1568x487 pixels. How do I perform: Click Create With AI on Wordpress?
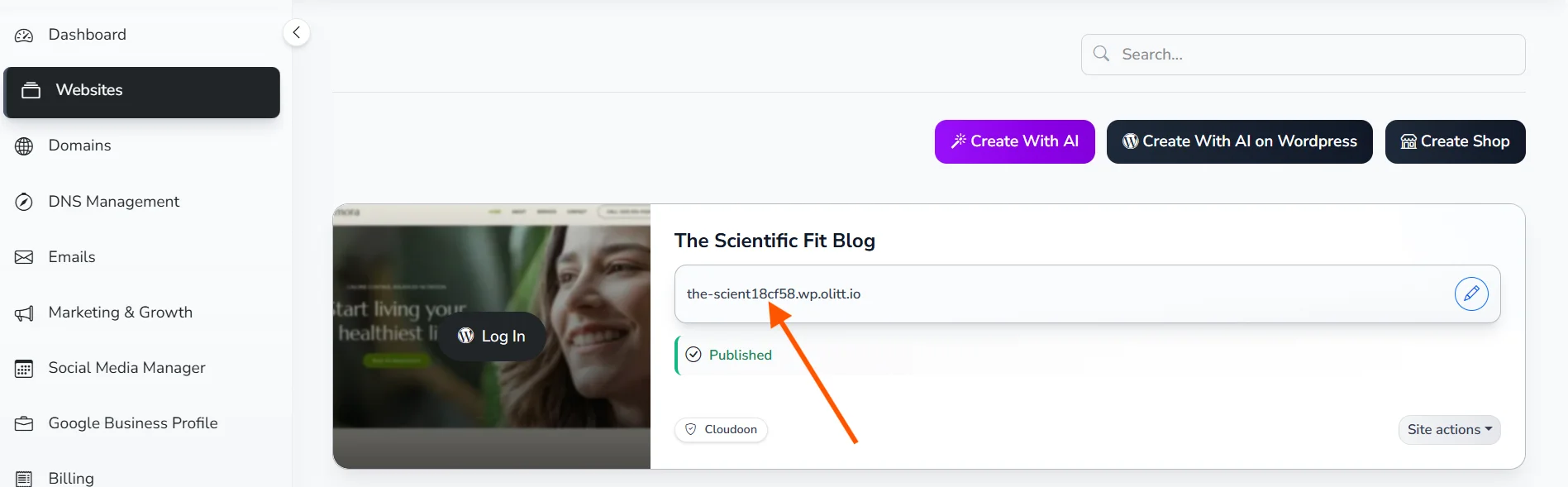1239,141
